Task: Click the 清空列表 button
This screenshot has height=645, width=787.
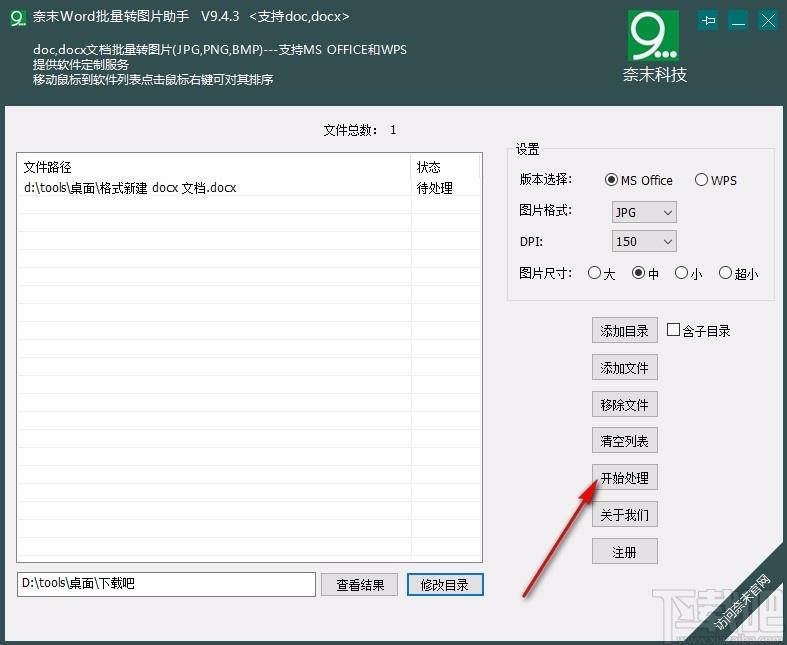Action: click(x=624, y=441)
